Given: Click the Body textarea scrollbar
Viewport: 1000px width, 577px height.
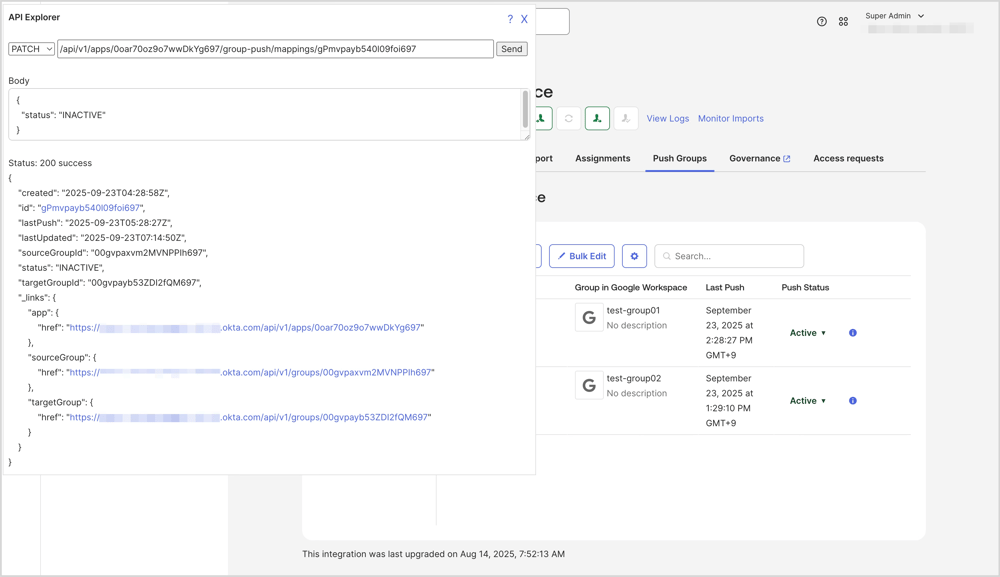Looking at the screenshot, I should point(526,109).
